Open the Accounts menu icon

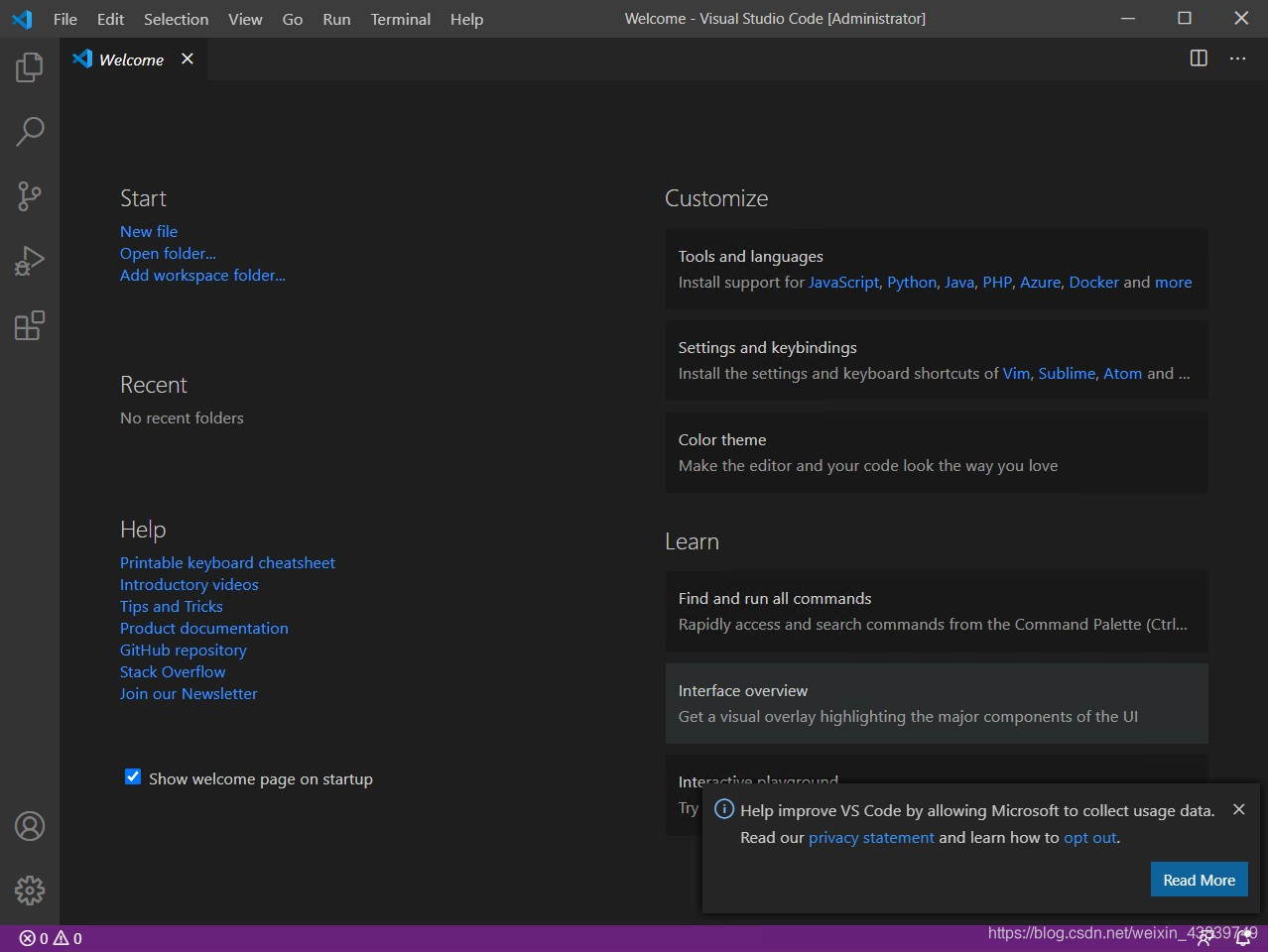[x=30, y=826]
